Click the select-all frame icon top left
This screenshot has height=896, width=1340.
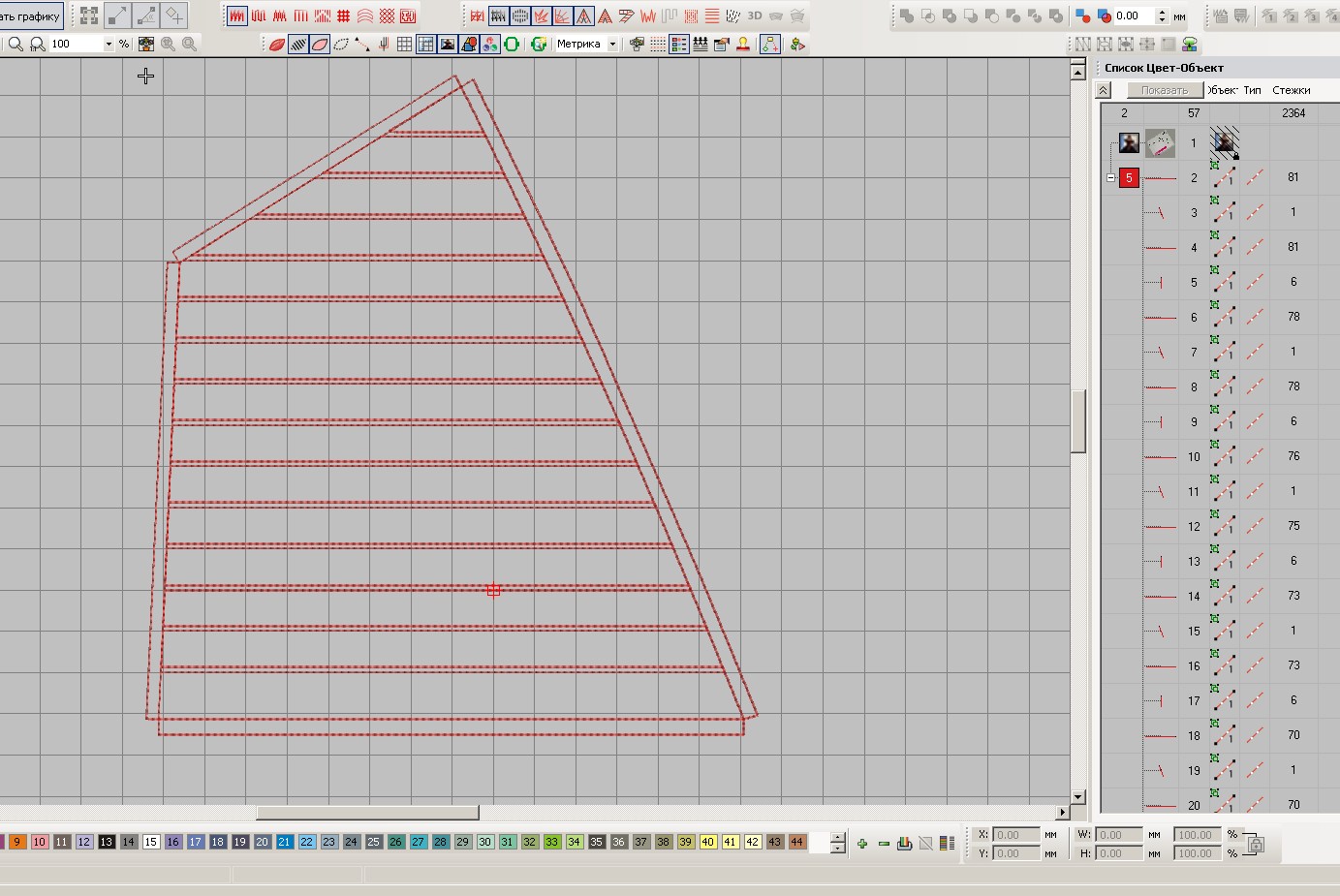[89, 15]
